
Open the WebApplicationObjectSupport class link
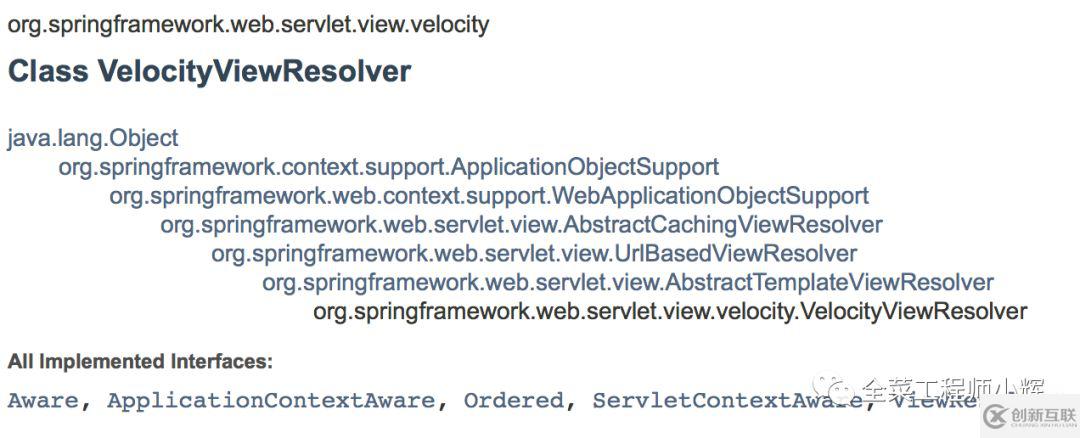489,196
